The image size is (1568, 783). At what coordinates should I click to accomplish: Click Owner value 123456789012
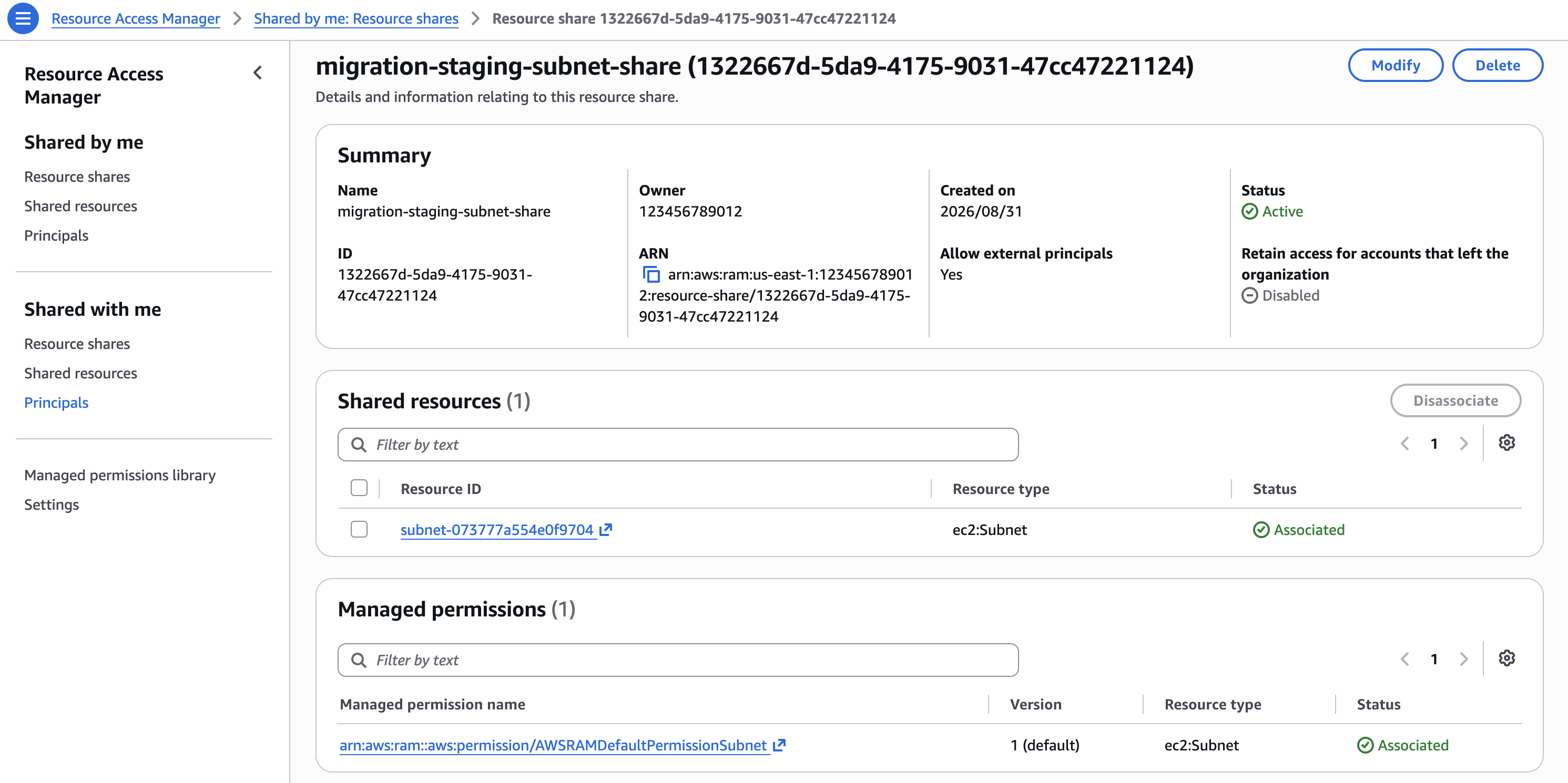pyautogui.click(x=690, y=212)
